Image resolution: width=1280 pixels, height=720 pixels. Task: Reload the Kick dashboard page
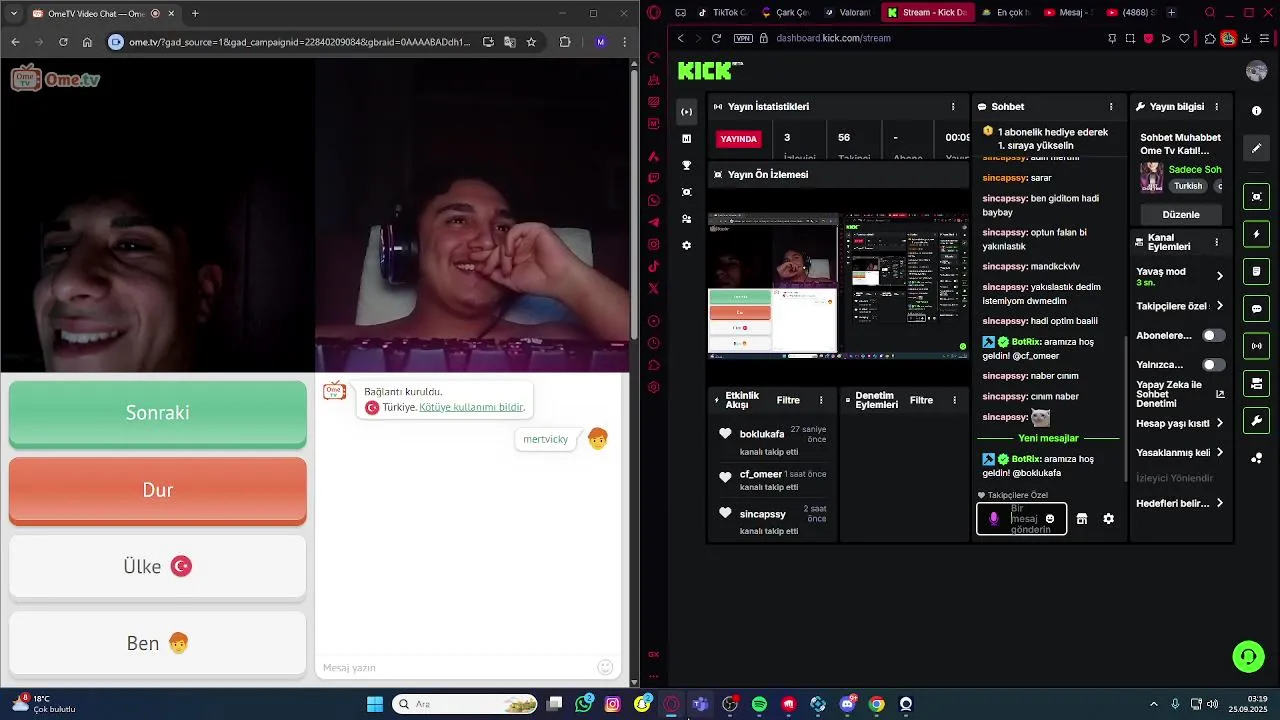[x=716, y=38]
